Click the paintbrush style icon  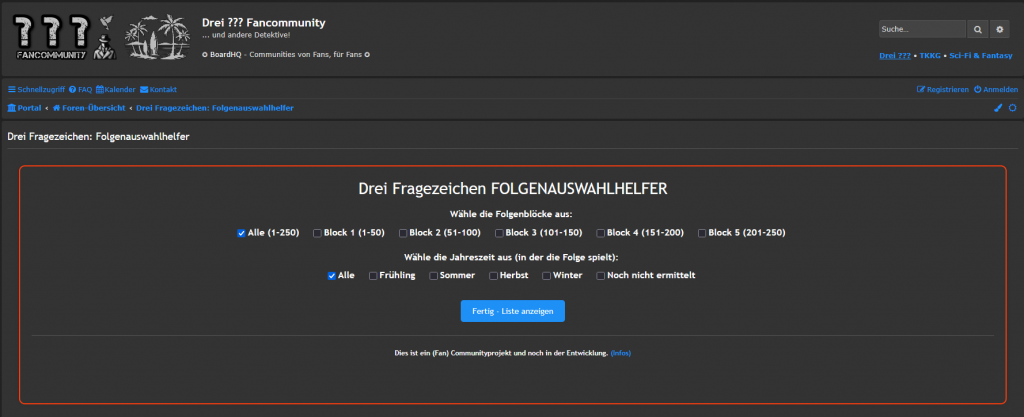point(997,108)
